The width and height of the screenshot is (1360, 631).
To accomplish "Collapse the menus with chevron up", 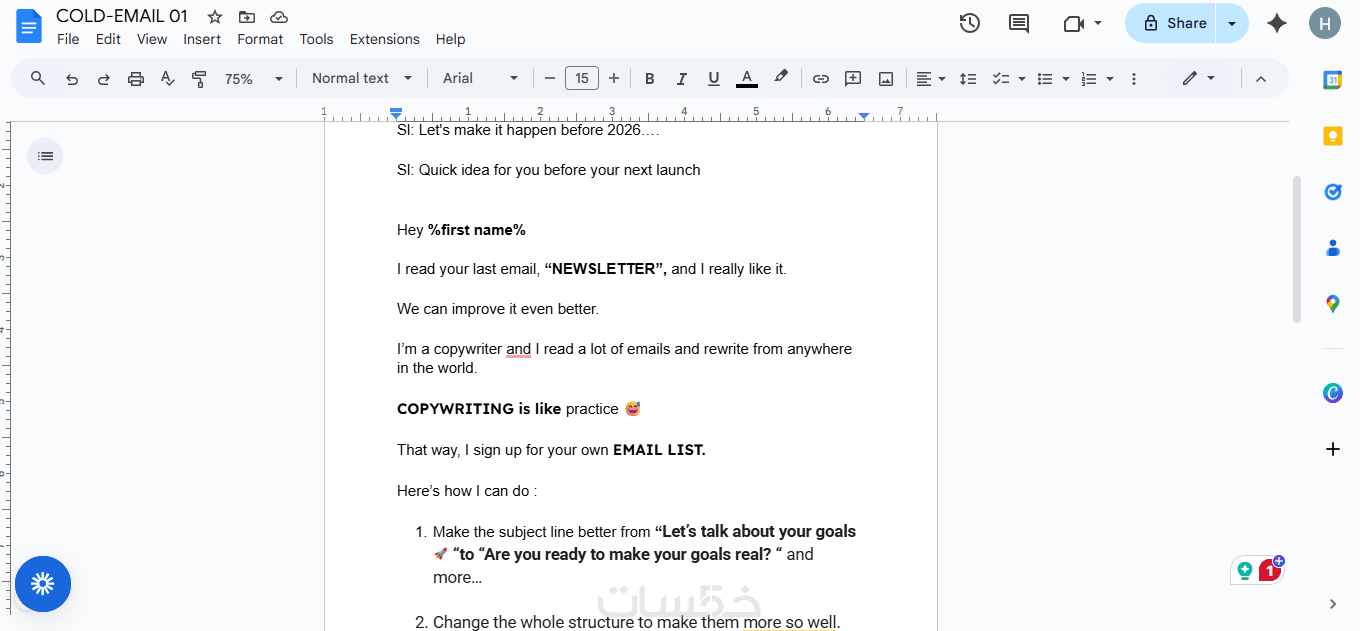I will [x=1261, y=78].
